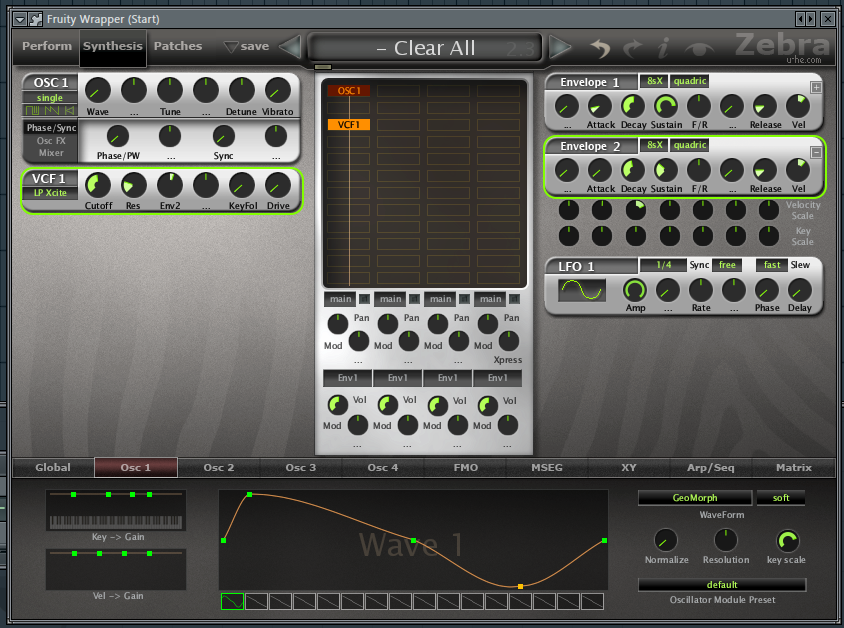The image size is (844, 628).
Task: Open the Matrix tab
Action: tap(793, 468)
